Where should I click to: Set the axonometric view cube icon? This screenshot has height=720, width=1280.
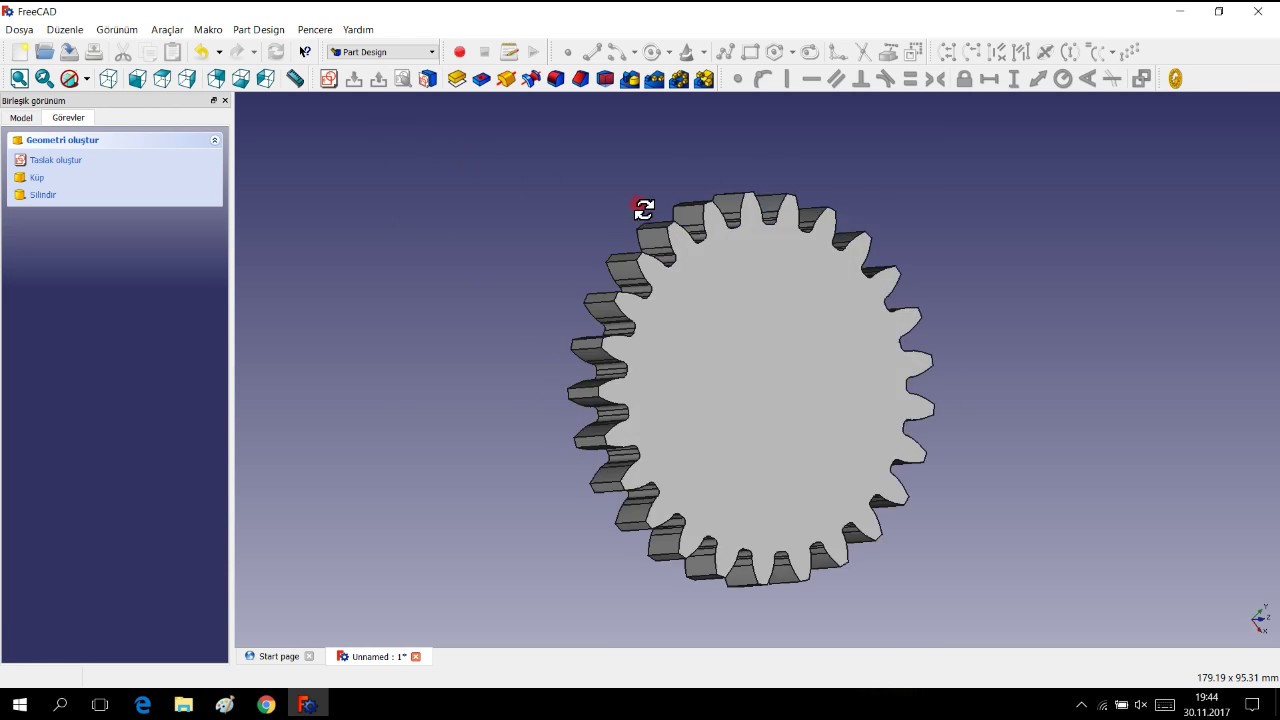pyautogui.click(x=109, y=79)
